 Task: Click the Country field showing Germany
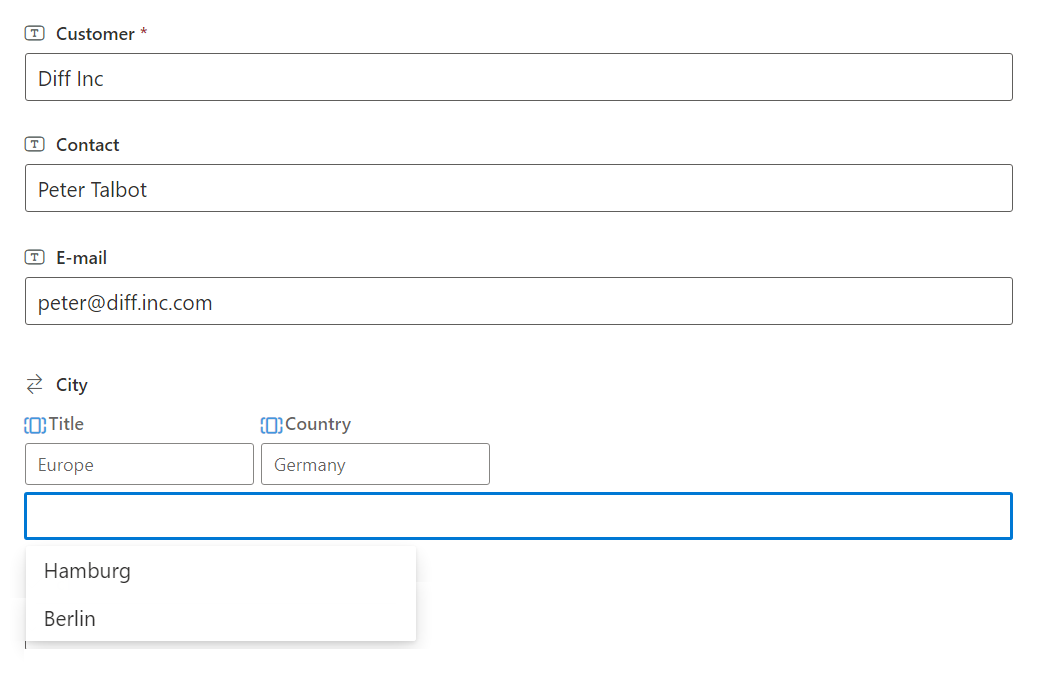375,464
